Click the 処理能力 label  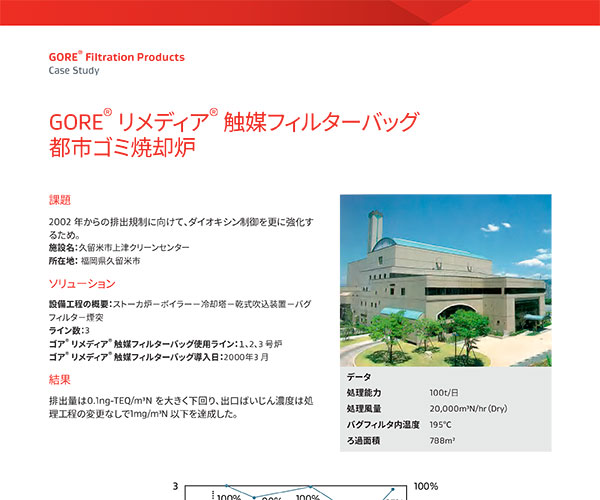point(364,393)
